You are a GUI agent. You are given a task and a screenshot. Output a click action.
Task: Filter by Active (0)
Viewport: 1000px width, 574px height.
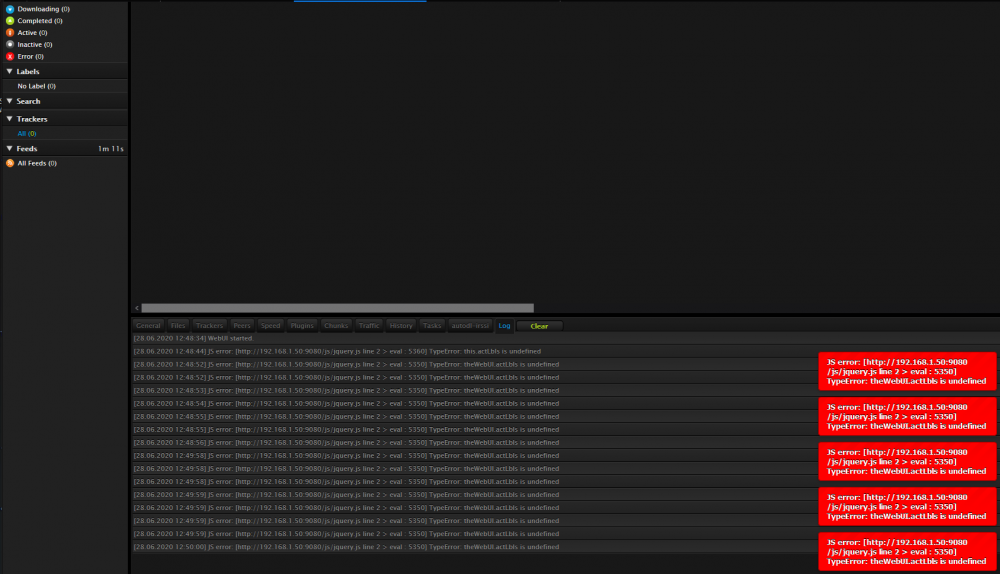tap(32, 33)
